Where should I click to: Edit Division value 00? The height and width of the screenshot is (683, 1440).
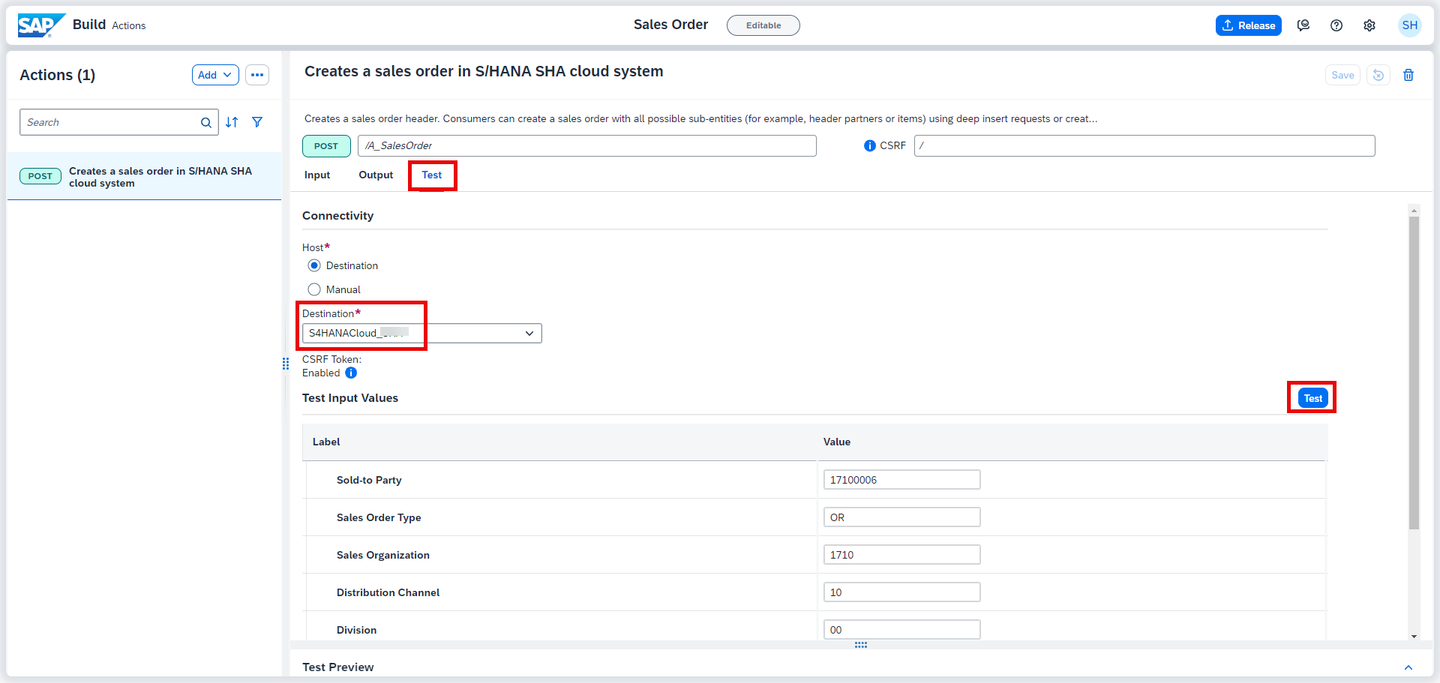point(902,630)
